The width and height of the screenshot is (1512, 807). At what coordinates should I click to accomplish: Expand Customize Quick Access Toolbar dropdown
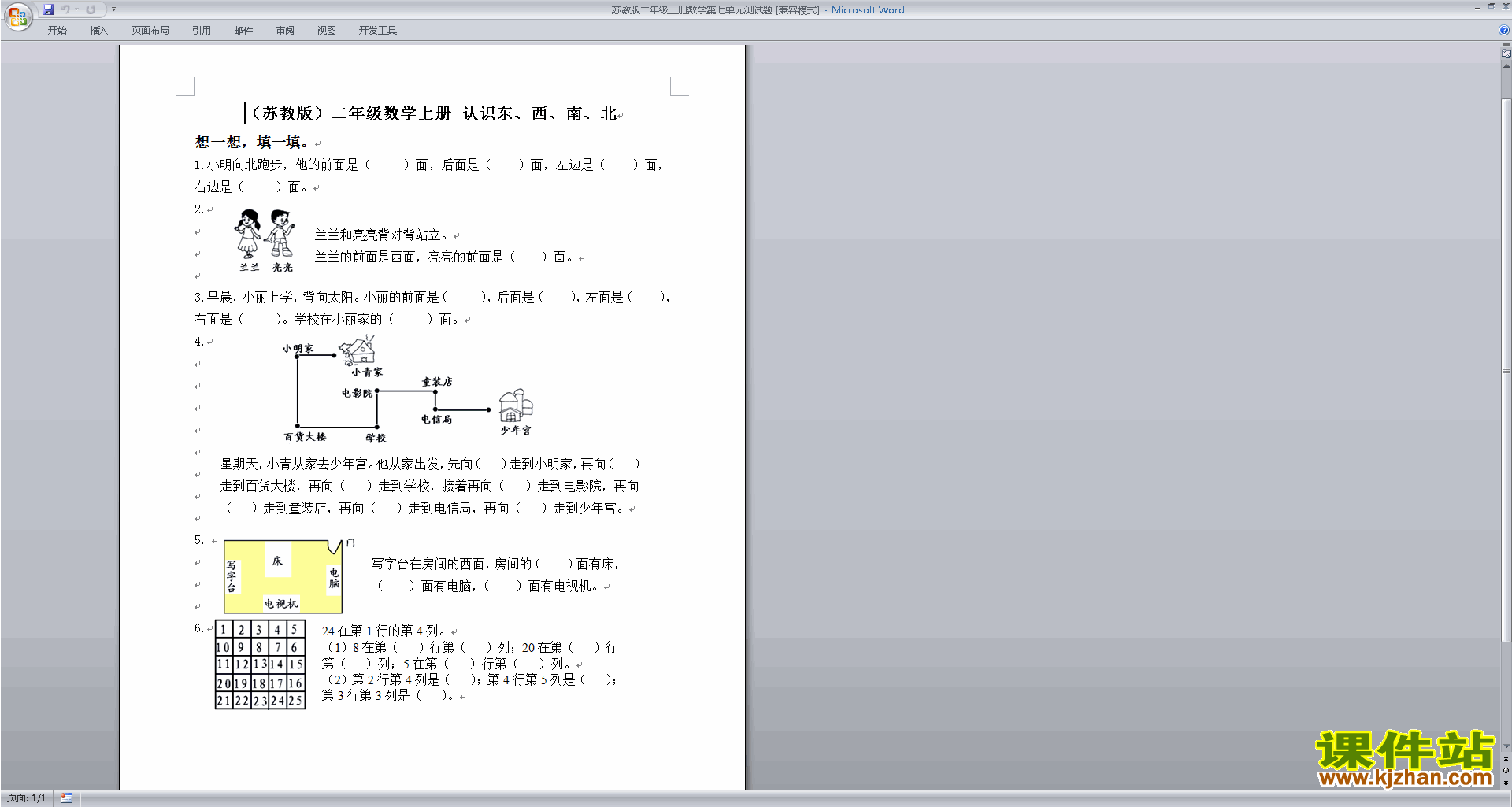[x=114, y=9]
